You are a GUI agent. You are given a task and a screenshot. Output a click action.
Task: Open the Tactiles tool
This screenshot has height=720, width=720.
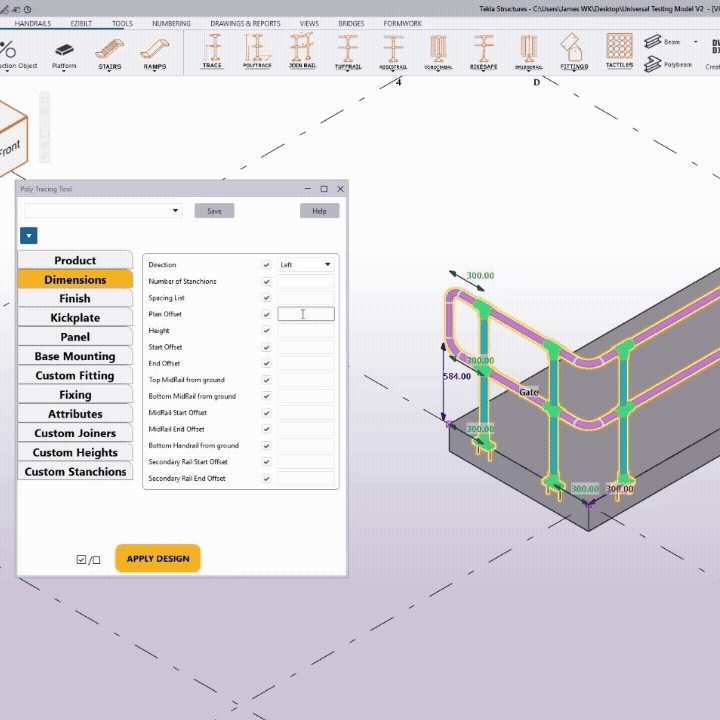(619, 50)
